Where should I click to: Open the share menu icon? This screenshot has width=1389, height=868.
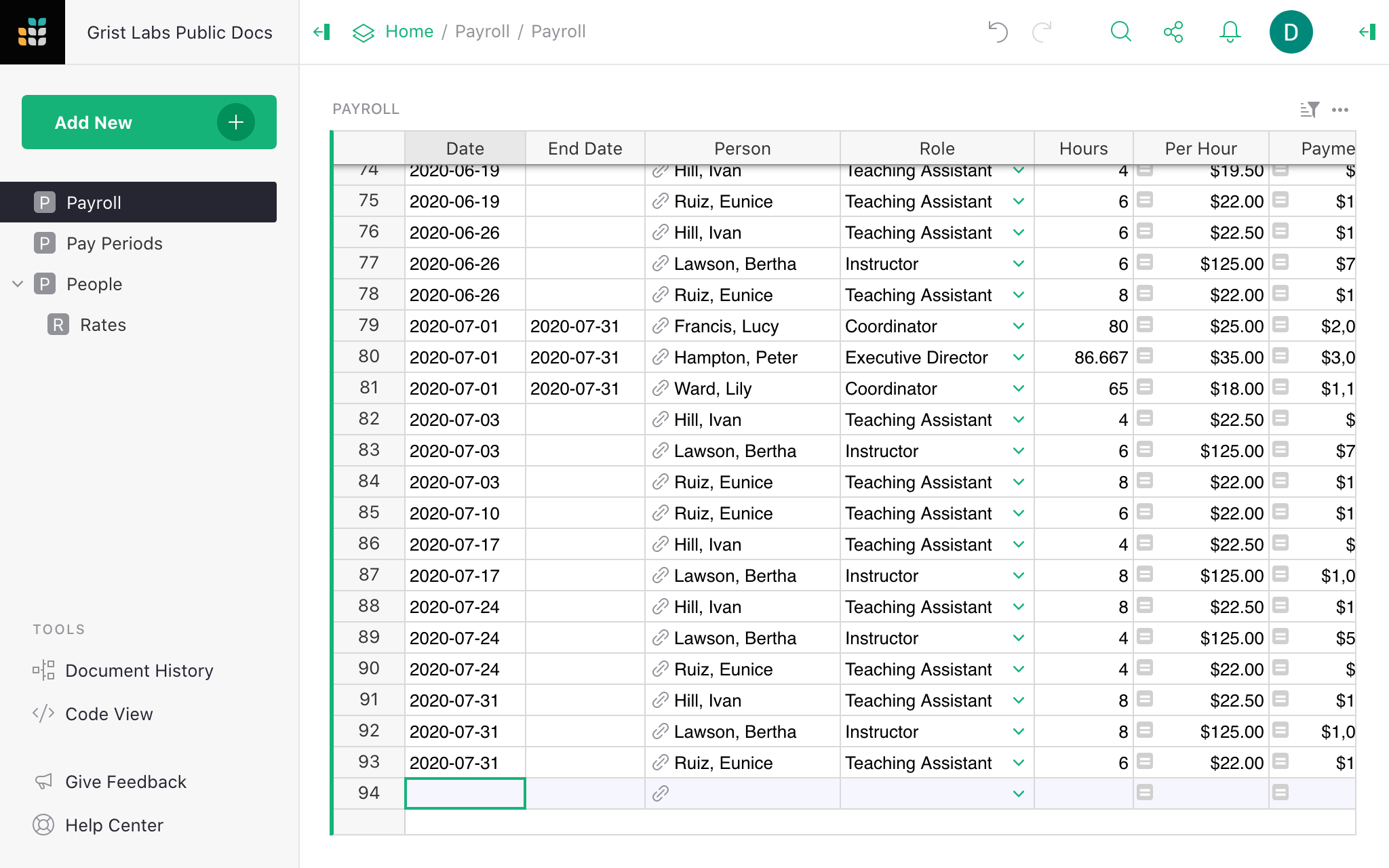[x=1175, y=31]
